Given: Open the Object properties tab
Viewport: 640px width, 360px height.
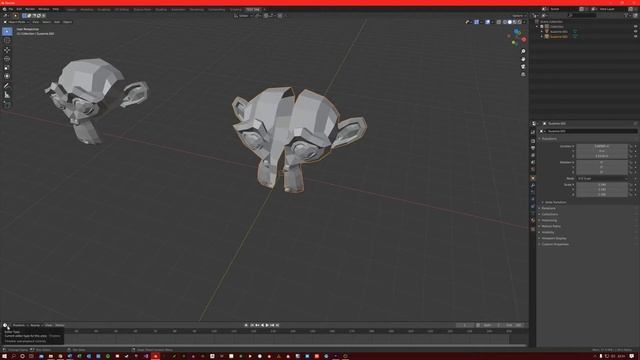Looking at the screenshot, I should coord(533,178).
